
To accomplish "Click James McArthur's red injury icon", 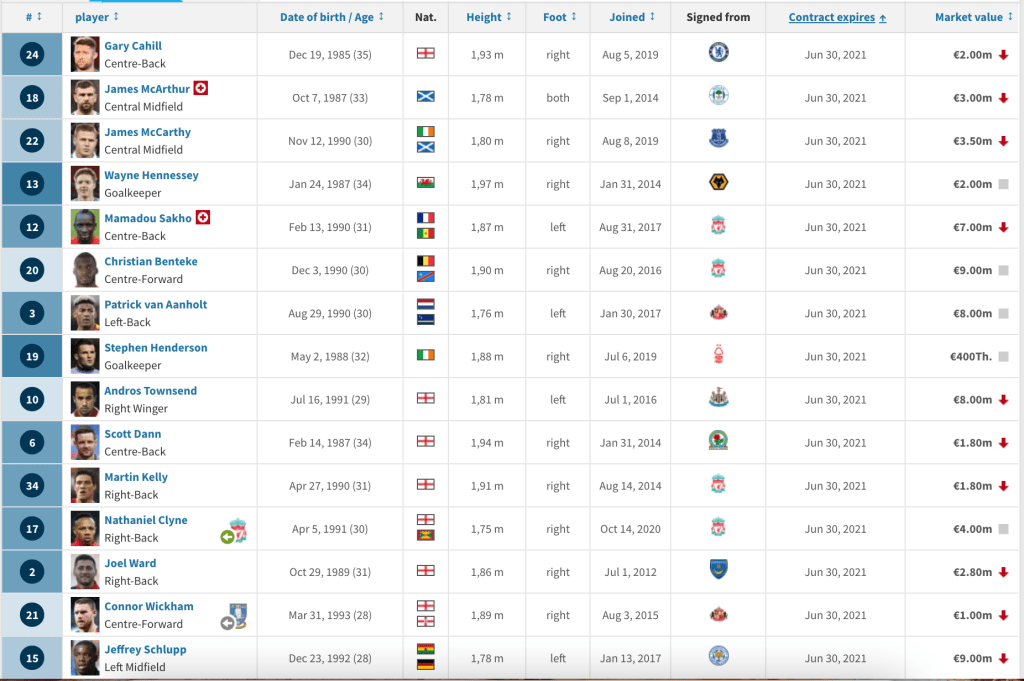I will [x=200, y=88].
